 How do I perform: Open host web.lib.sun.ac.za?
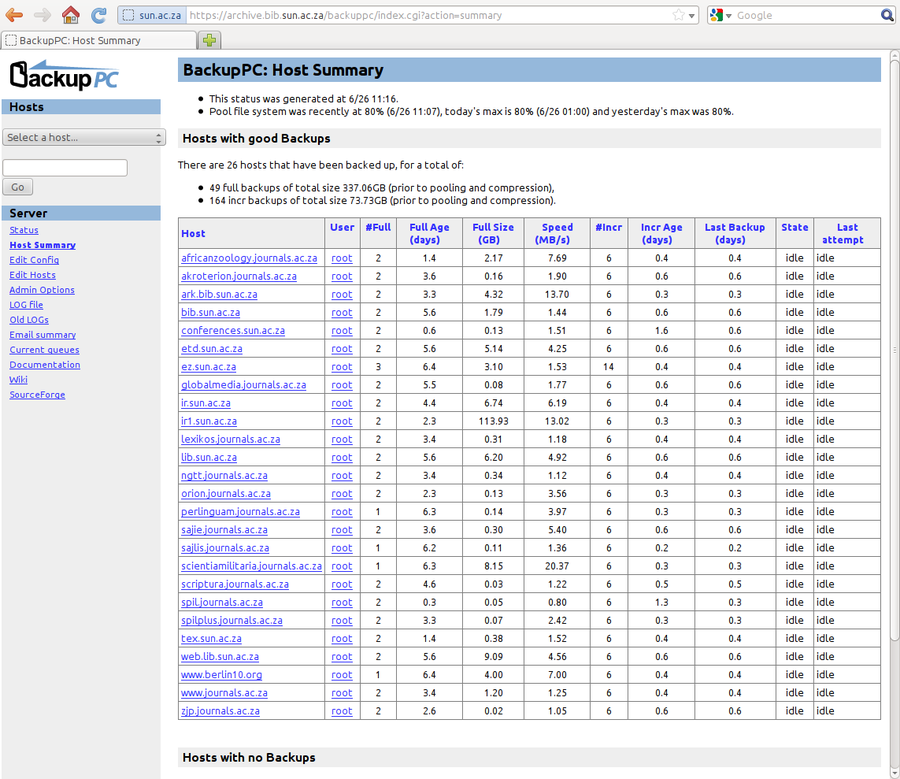click(x=220, y=657)
